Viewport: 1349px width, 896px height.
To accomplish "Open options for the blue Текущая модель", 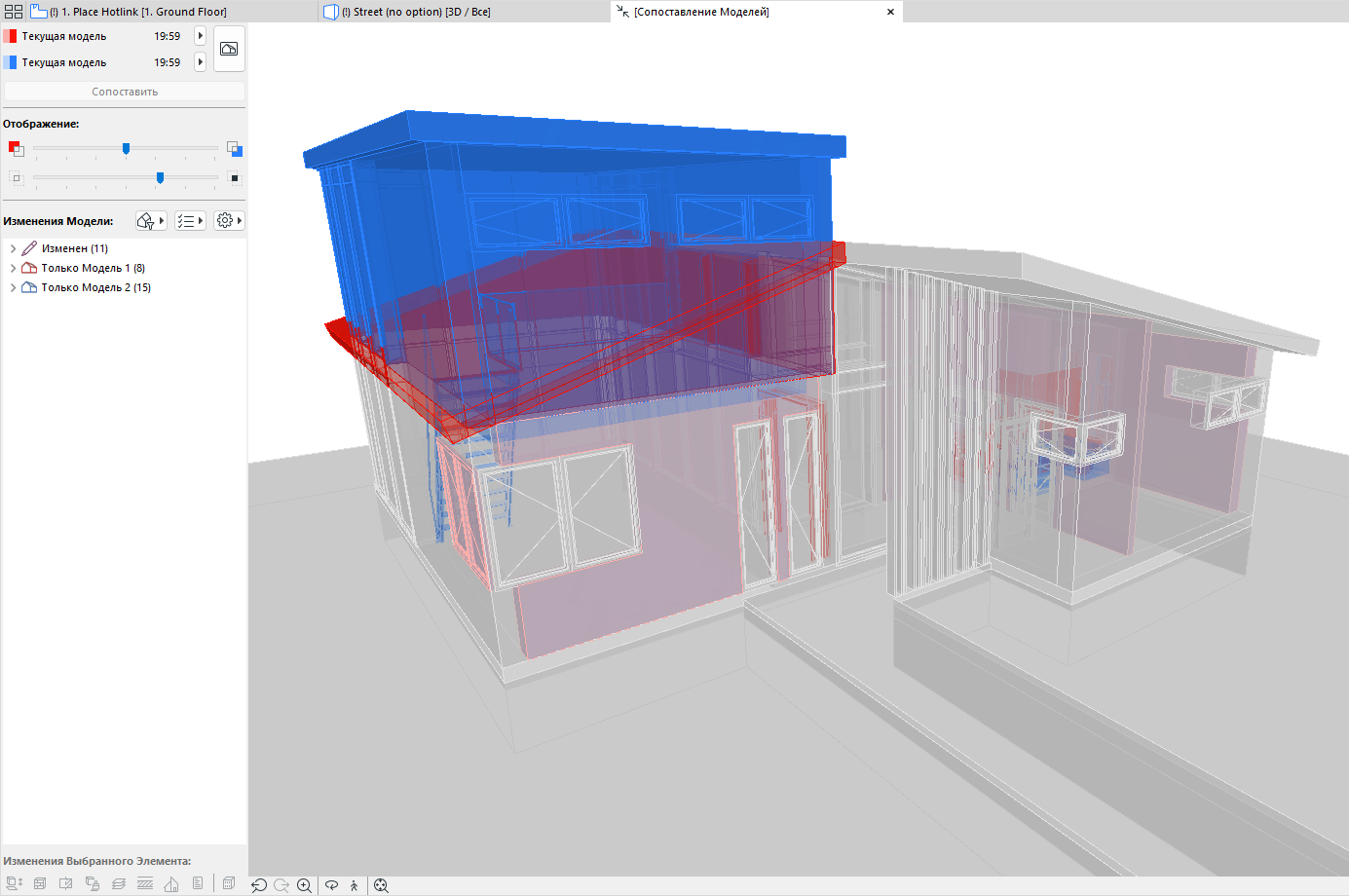I will point(201,62).
